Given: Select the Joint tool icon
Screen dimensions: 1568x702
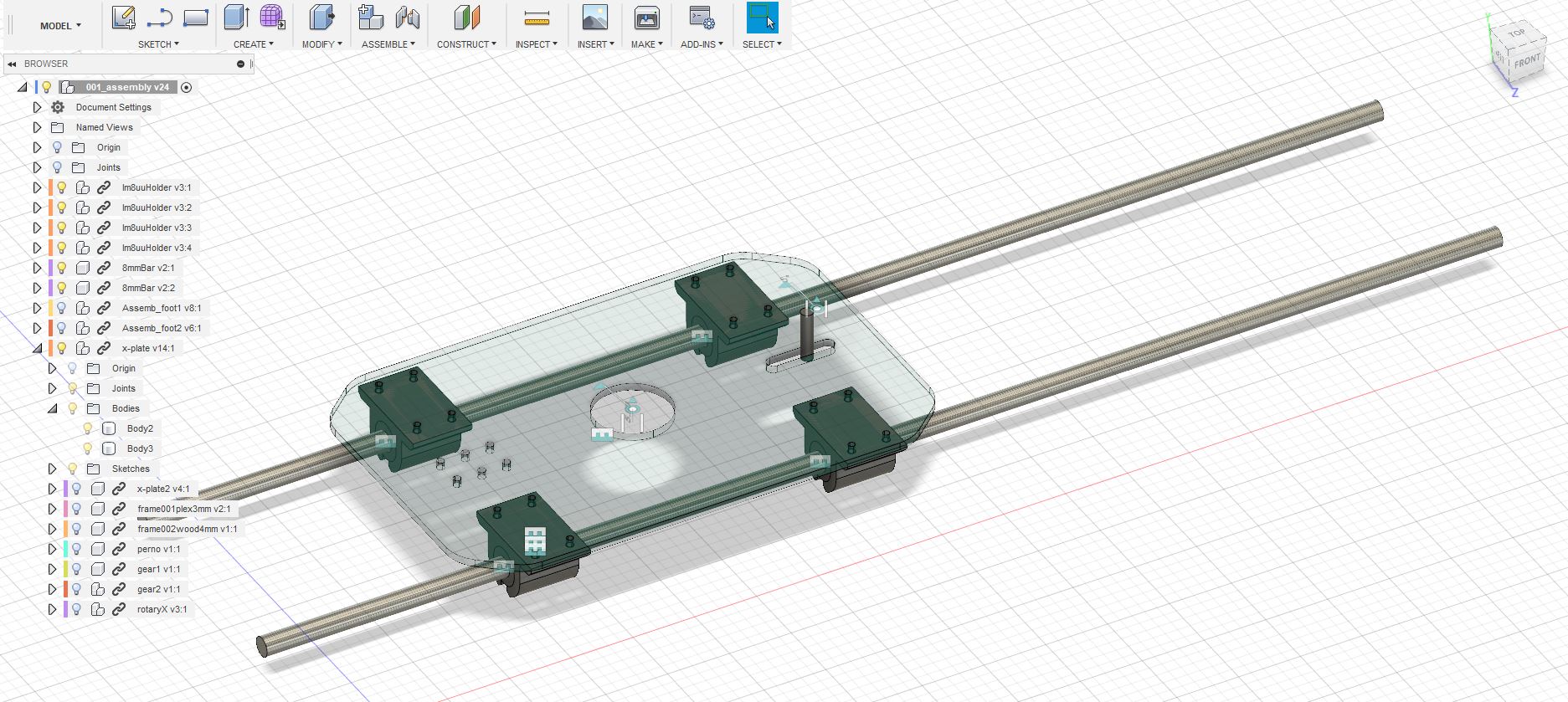Looking at the screenshot, I should pos(407,18).
